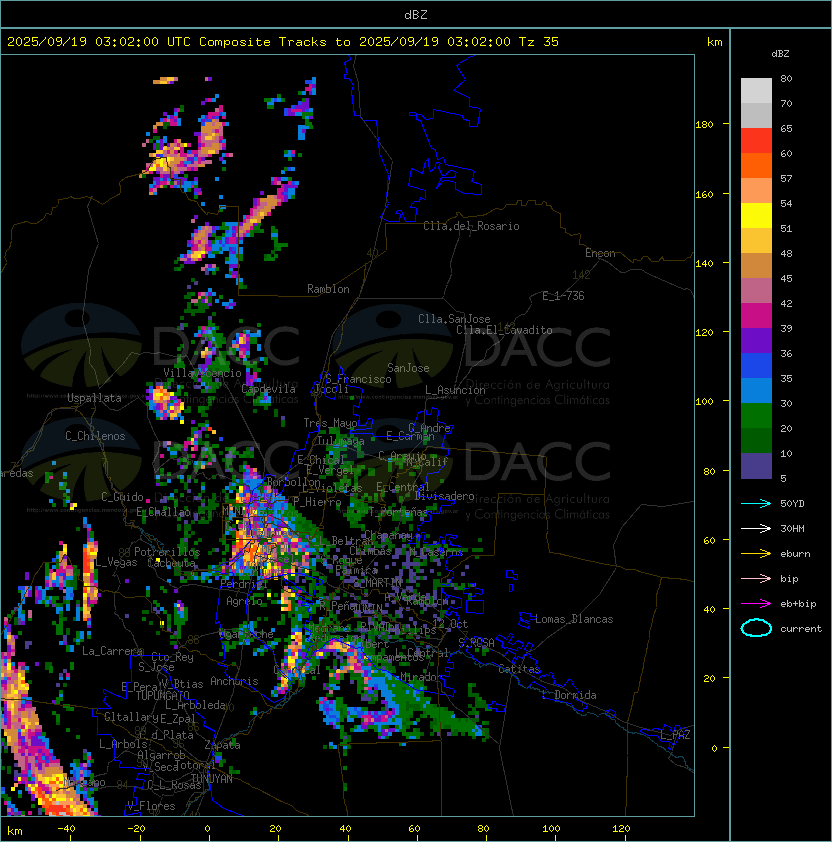Screen dimensions: 832x842
Task: Select the red swatch below 65
Action: tap(756, 141)
